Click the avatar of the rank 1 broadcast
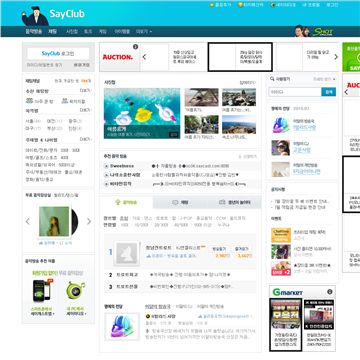 click(126, 253)
